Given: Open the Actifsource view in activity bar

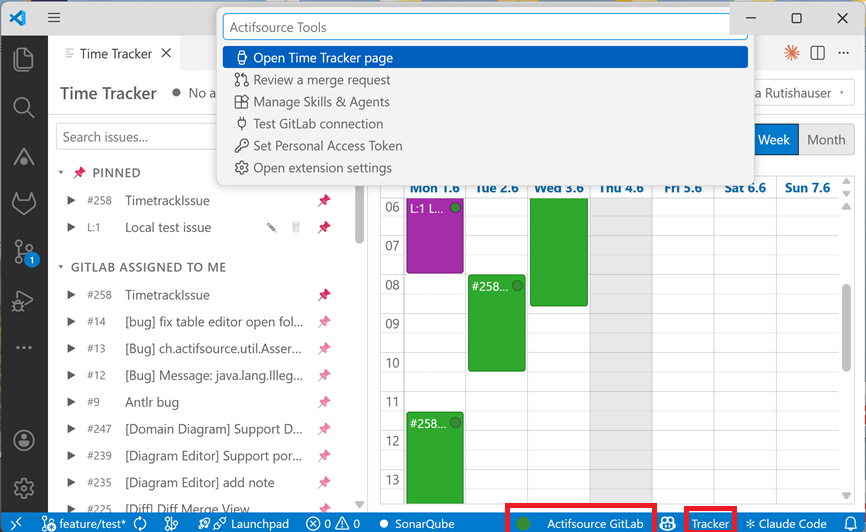Looking at the screenshot, I should point(23,156).
